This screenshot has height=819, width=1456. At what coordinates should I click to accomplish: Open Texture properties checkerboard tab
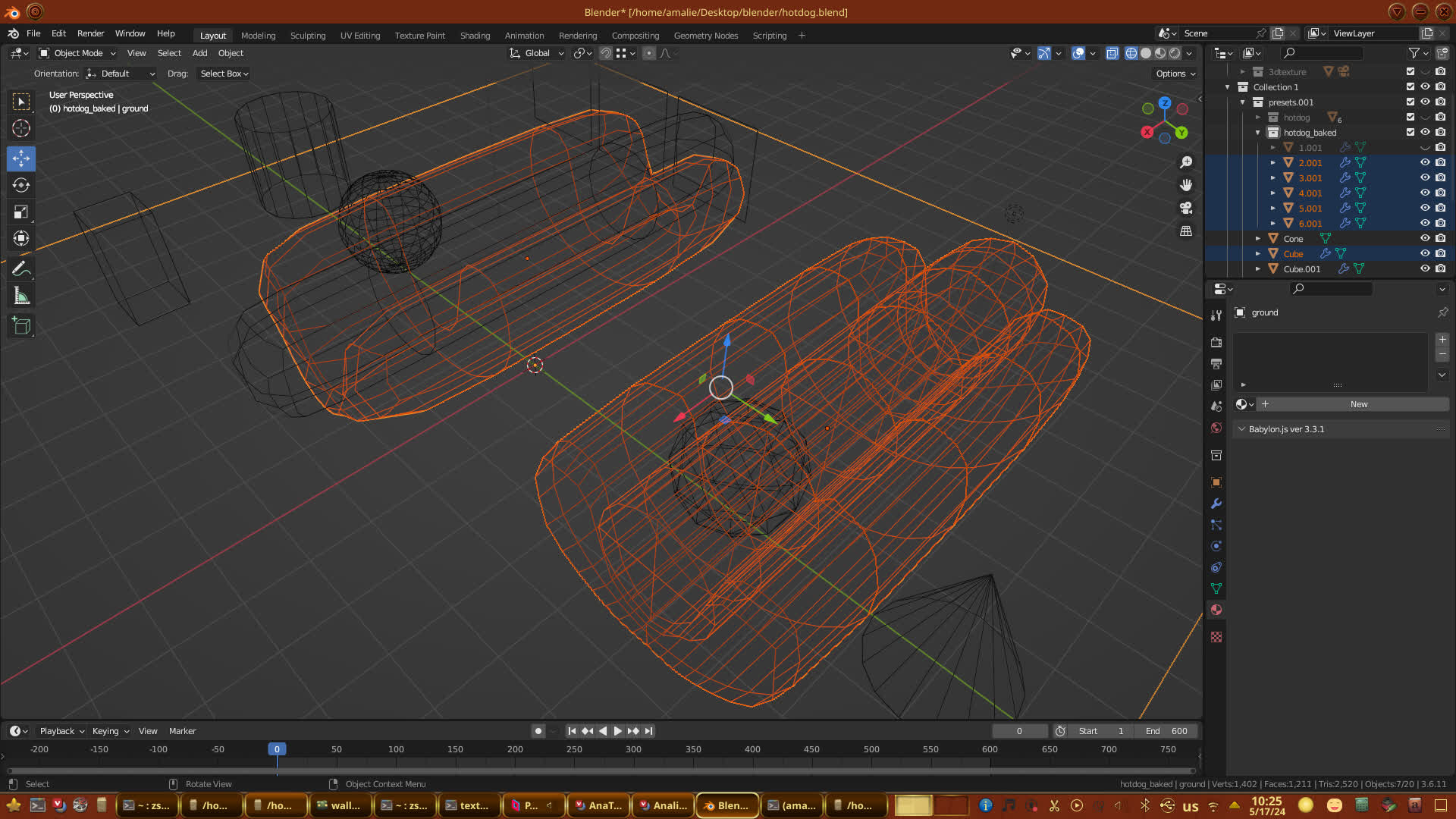click(1216, 637)
